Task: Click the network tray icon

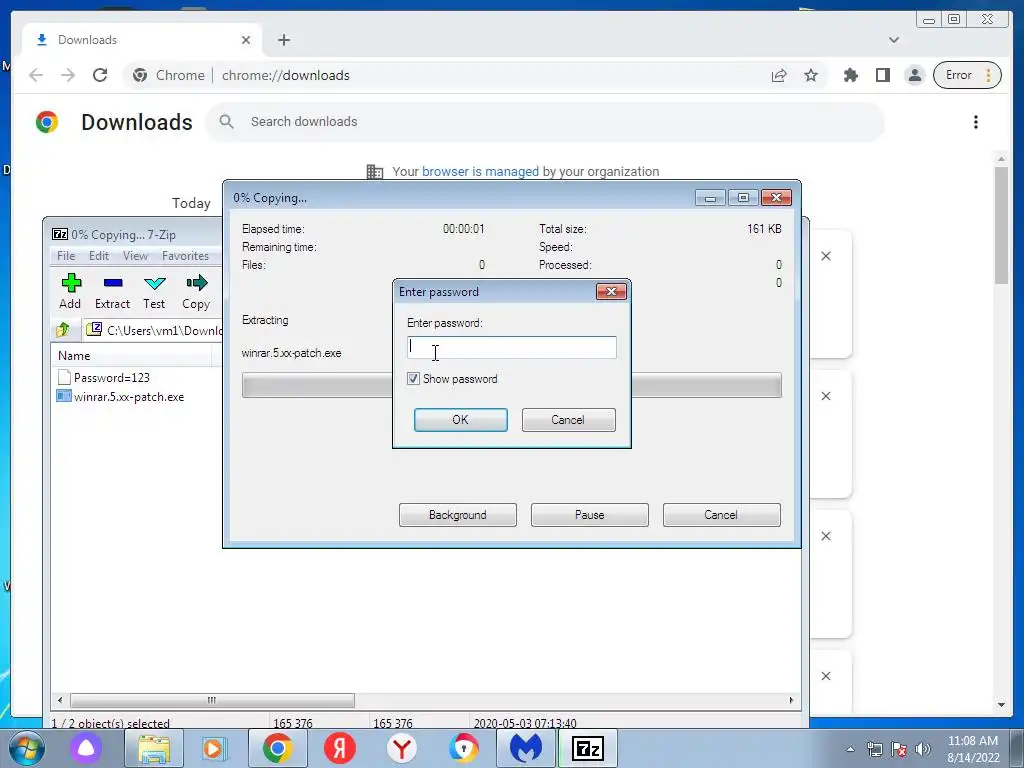Action: tap(874, 749)
